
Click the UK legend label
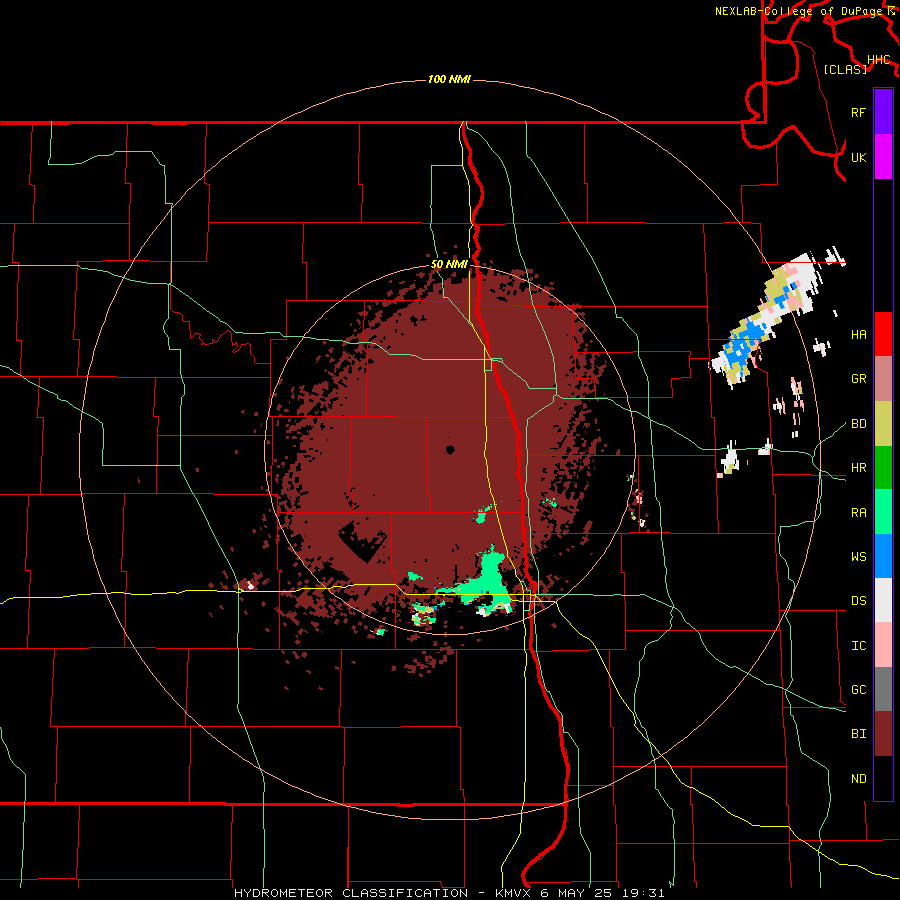click(x=859, y=157)
